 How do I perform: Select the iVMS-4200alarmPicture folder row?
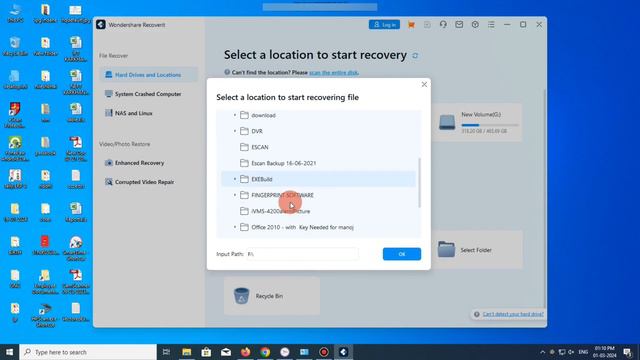click(x=318, y=211)
